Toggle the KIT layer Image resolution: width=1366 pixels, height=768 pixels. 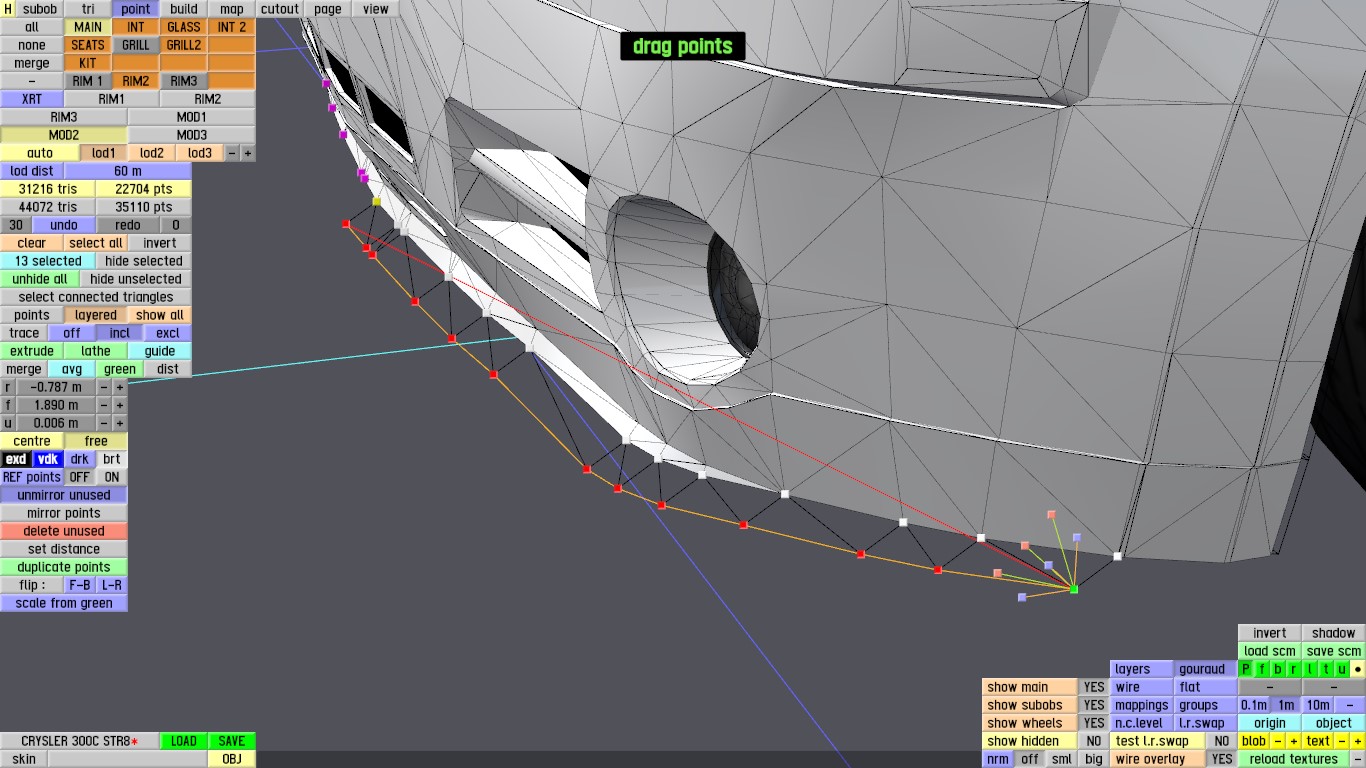point(88,63)
